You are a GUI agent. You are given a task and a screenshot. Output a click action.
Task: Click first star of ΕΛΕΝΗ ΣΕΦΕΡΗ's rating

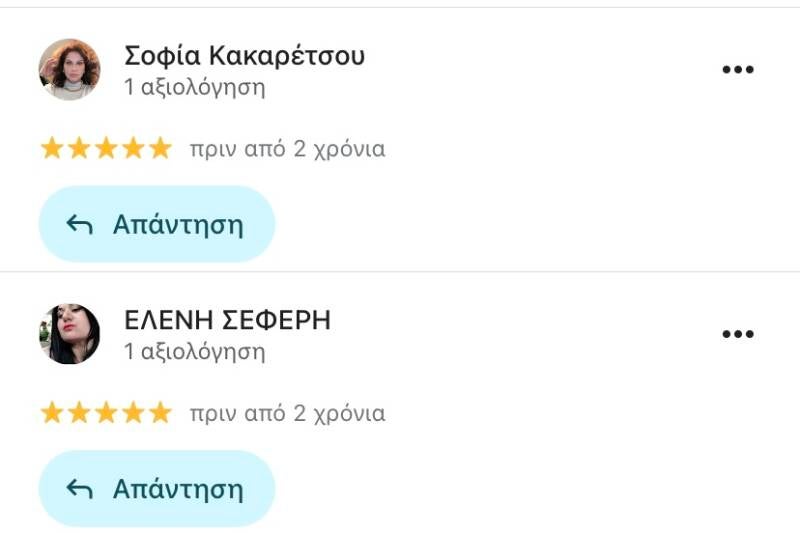coord(52,413)
